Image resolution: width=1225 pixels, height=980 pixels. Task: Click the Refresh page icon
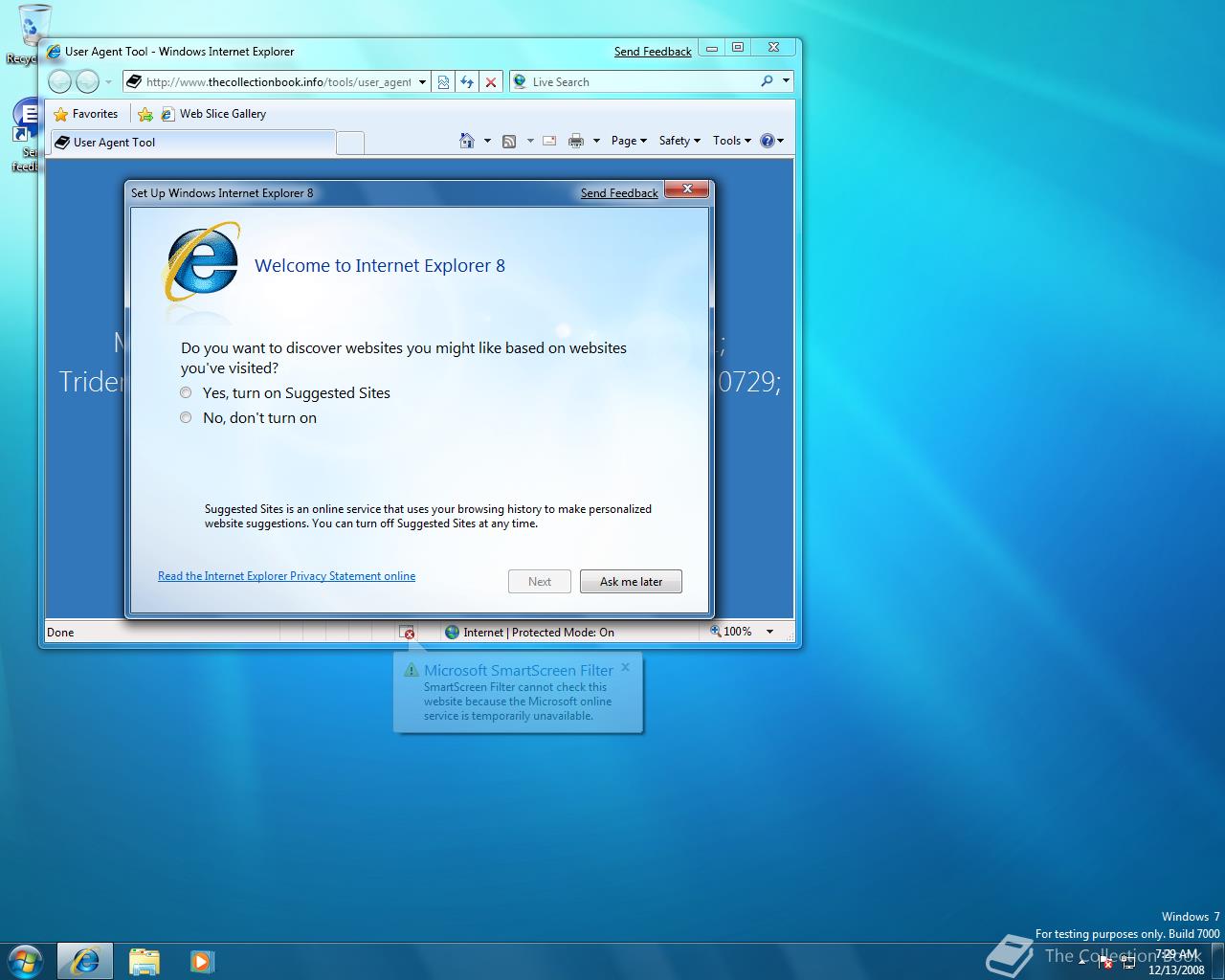(x=467, y=82)
